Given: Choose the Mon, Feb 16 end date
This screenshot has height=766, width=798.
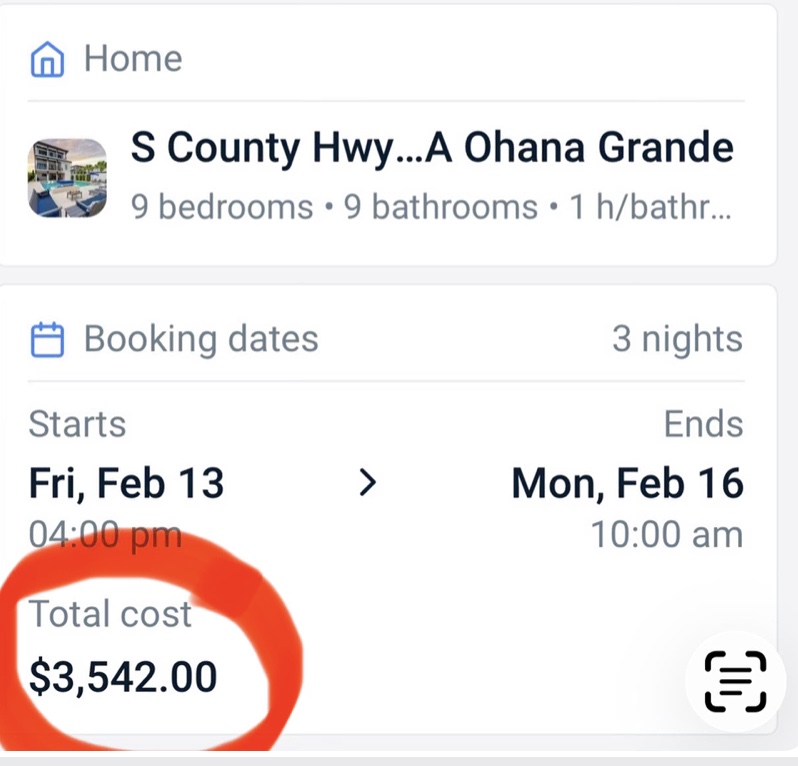Looking at the screenshot, I should pyautogui.click(x=627, y=484).
